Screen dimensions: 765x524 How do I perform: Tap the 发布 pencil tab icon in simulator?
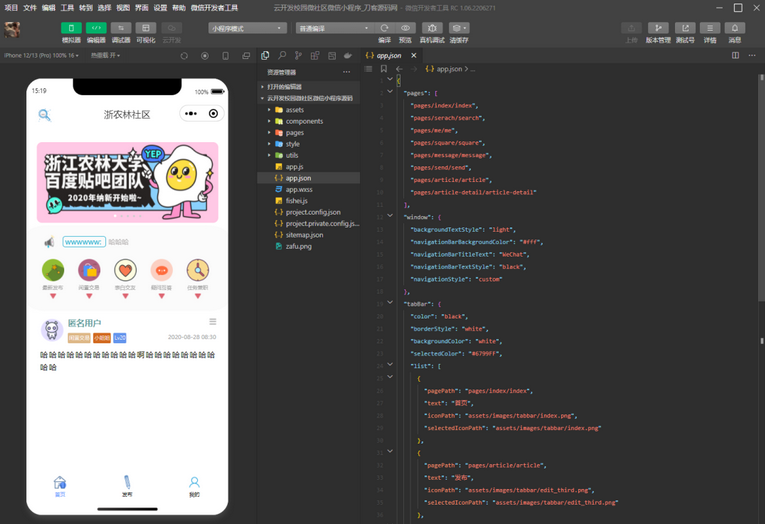click(x=127, y=482)
